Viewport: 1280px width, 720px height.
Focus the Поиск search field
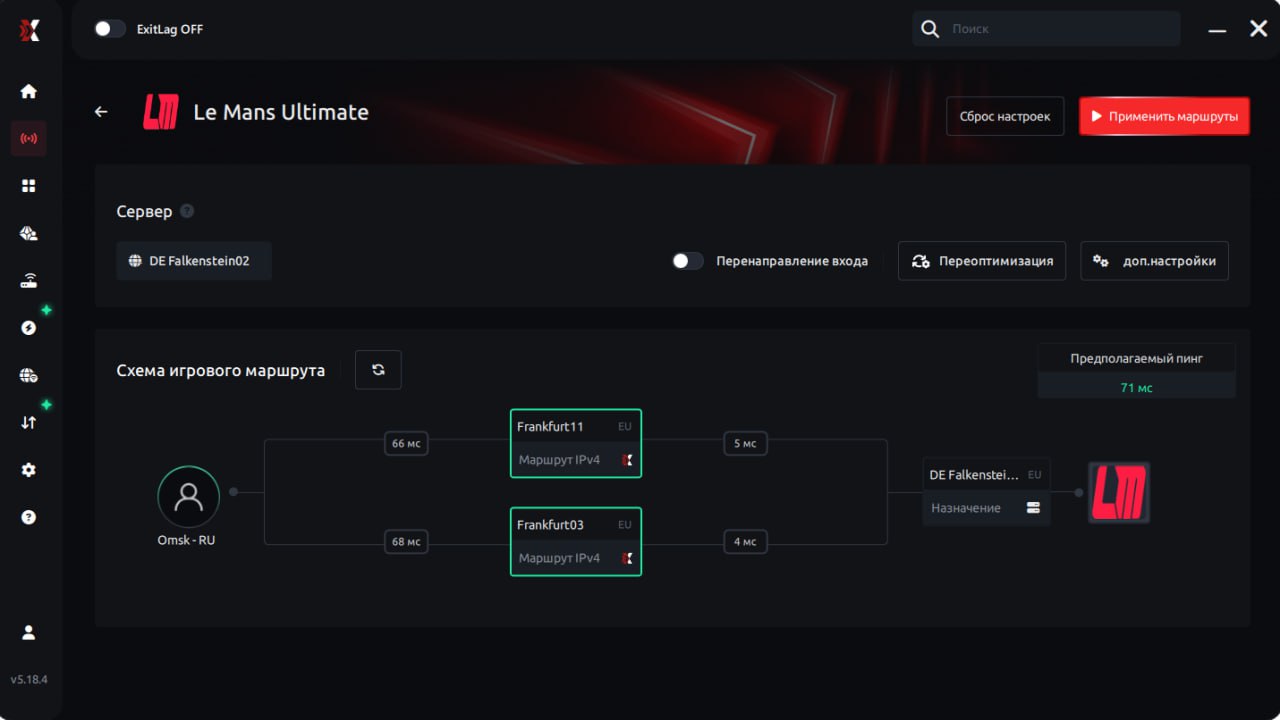click(x=1046, y=29)
